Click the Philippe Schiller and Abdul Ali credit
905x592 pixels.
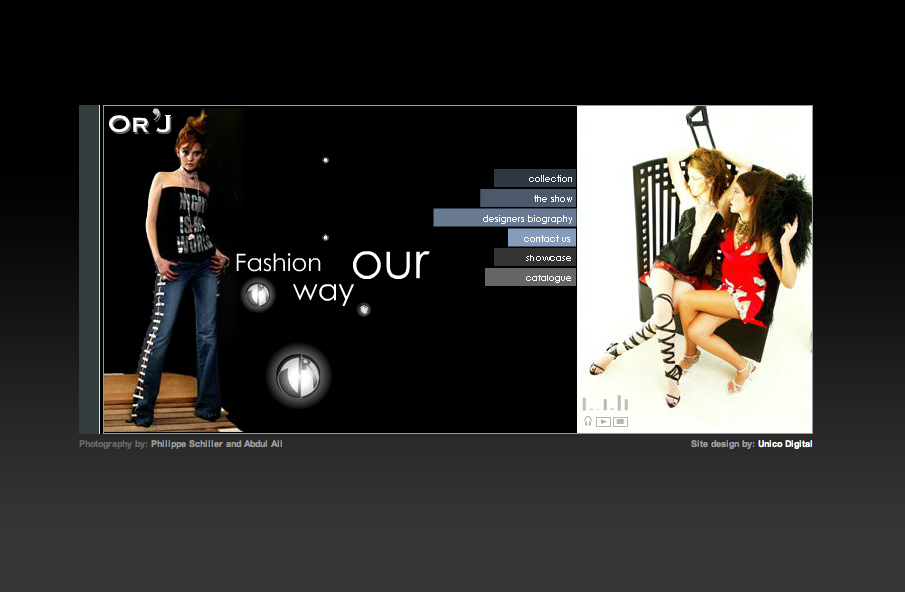216,444
